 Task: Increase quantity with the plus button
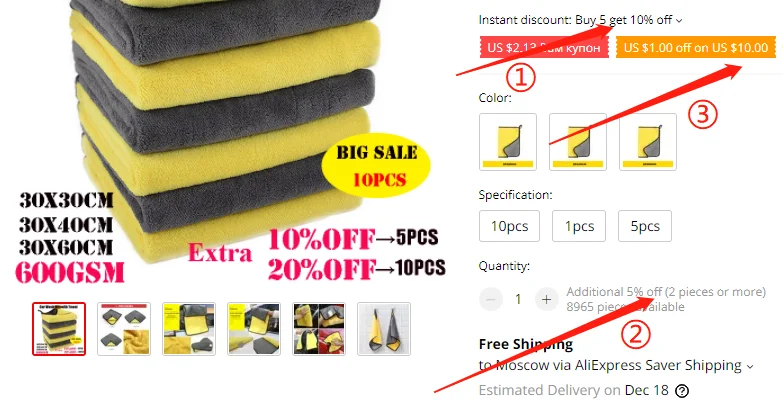(546, 299)
